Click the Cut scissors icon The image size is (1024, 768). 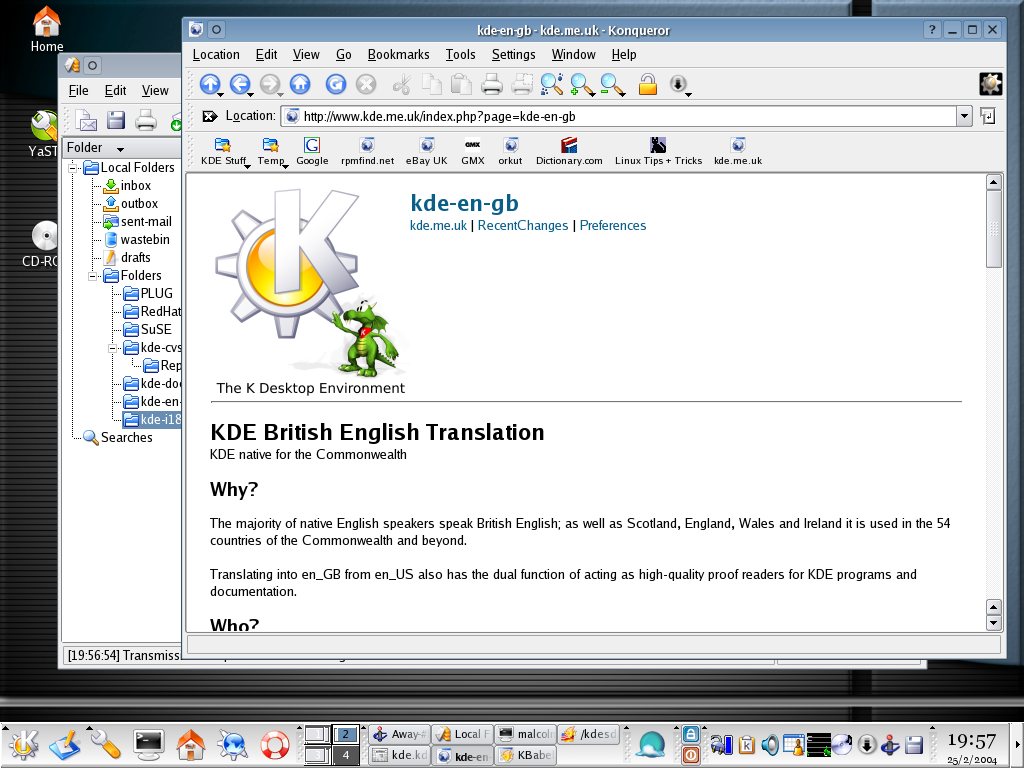click(402, 84)
